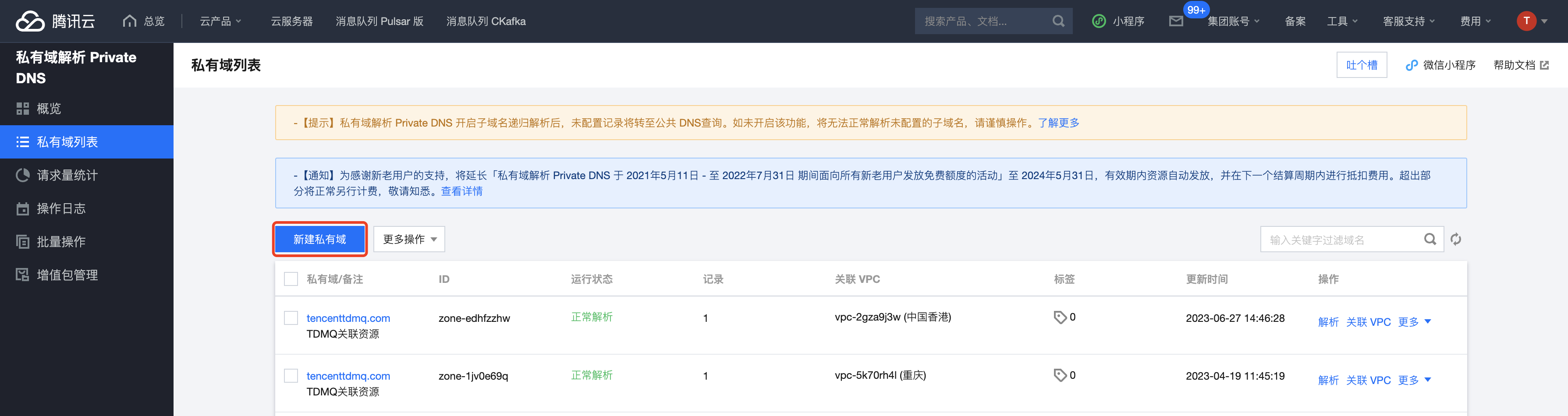
Task: Click 关联 VPC for zone-1jv0e69q row
Action: [x=1368, y=380]
